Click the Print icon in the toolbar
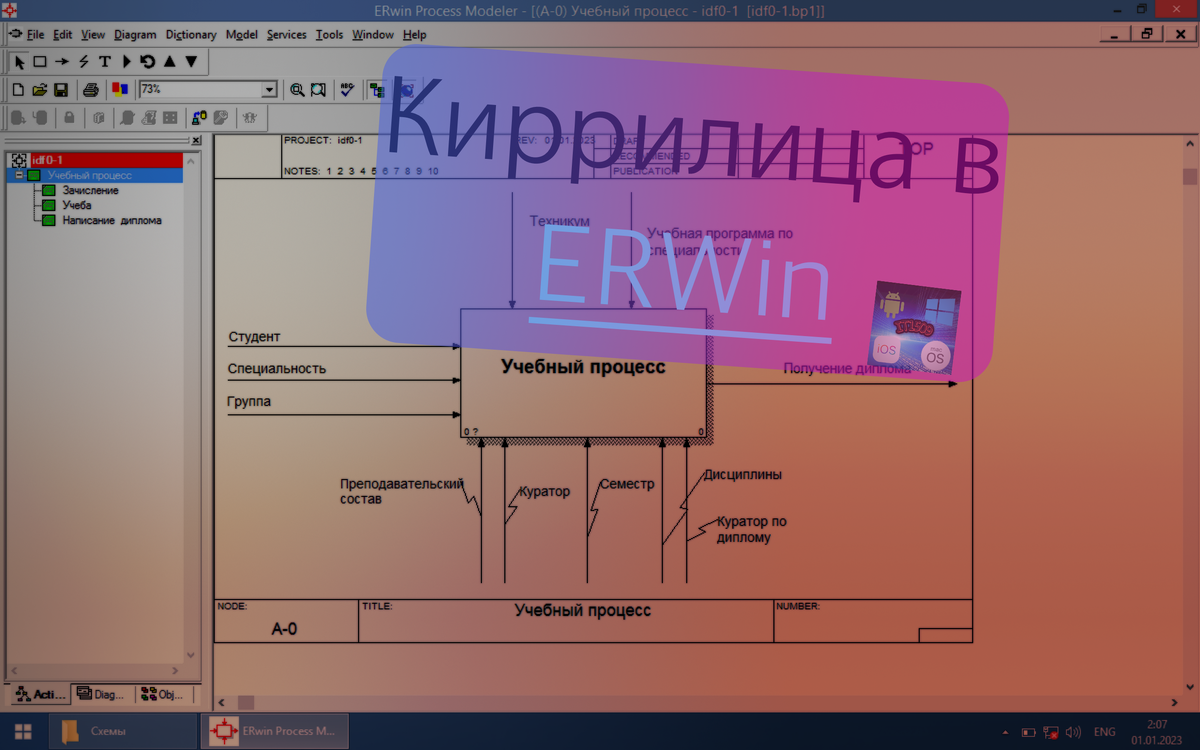The width and height of the screenshot is (1200, 750). pyautogui.click(x=91, y=90)
